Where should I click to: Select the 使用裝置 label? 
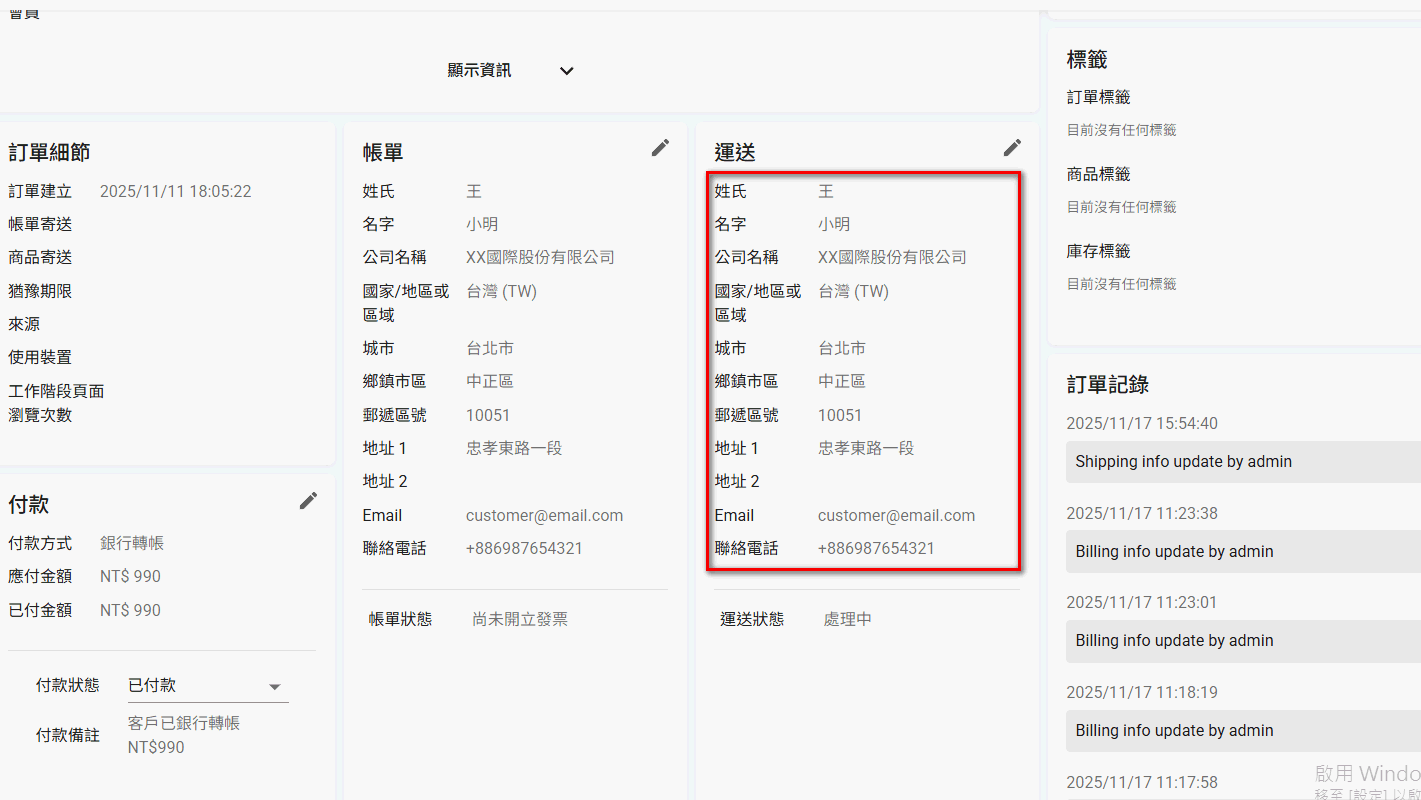tap(40, 357)
